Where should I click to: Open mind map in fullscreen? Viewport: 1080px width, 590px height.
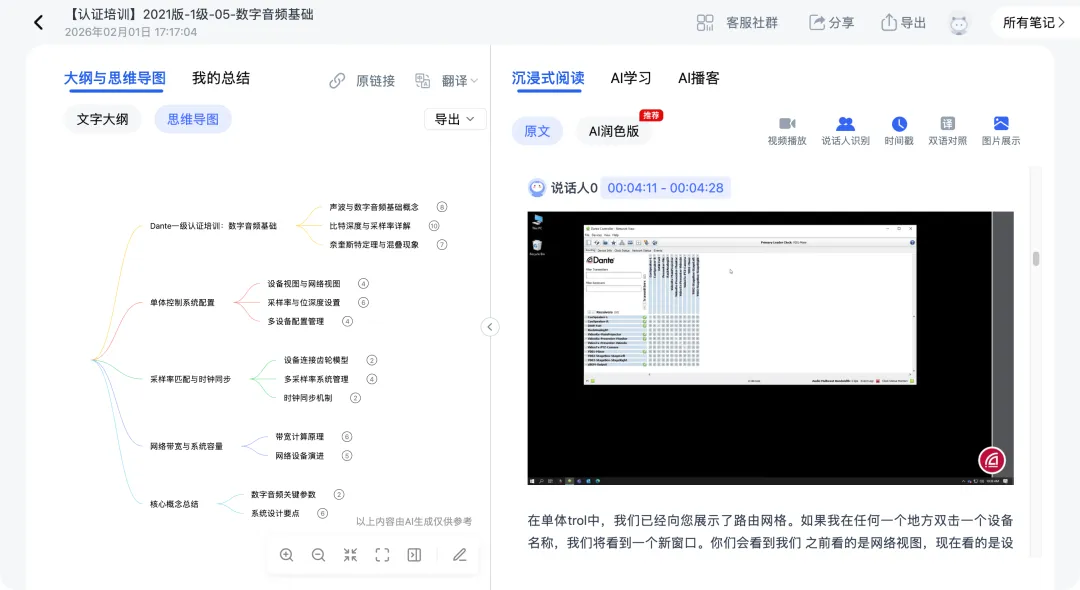pos(382,555)
